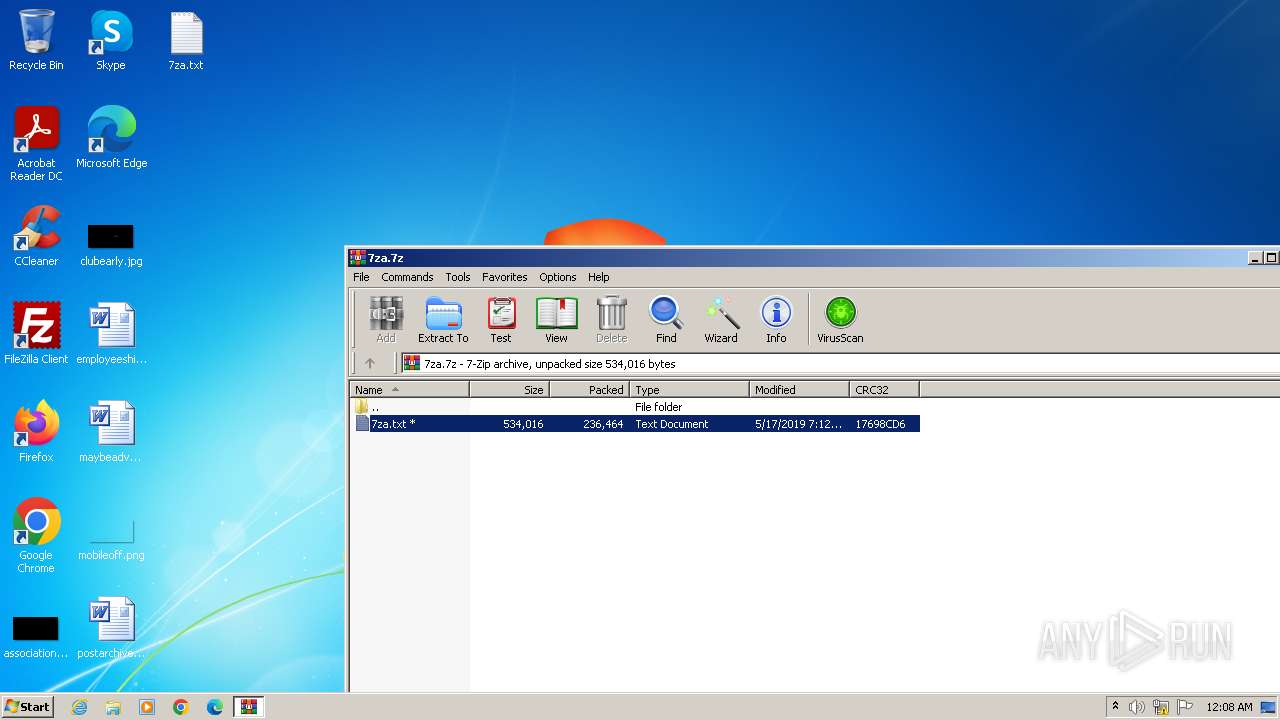1280x720 pixels.
Task: Select the 7za.txt file row
Action: pyautogui.click(x=635, y=424)
